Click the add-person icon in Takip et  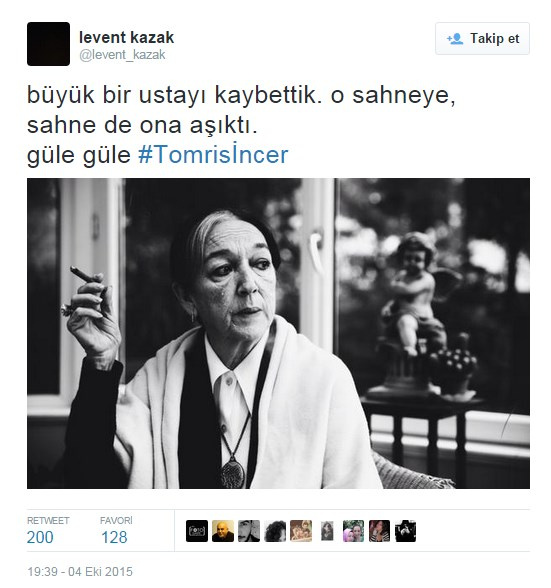455,39
